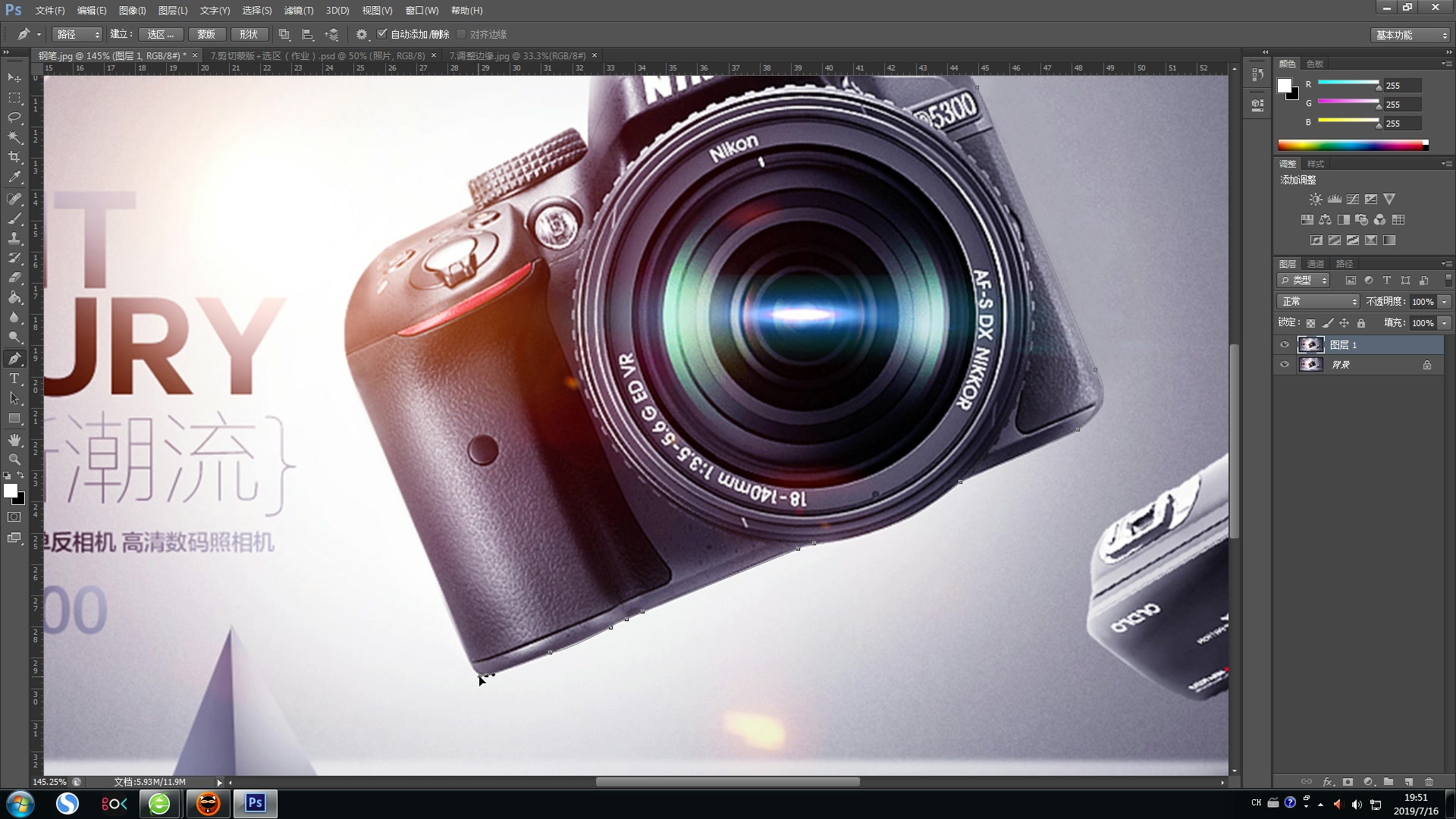Select the Crop tool
The width and height of the screenshot is (1456, 819).
(14, 157)
